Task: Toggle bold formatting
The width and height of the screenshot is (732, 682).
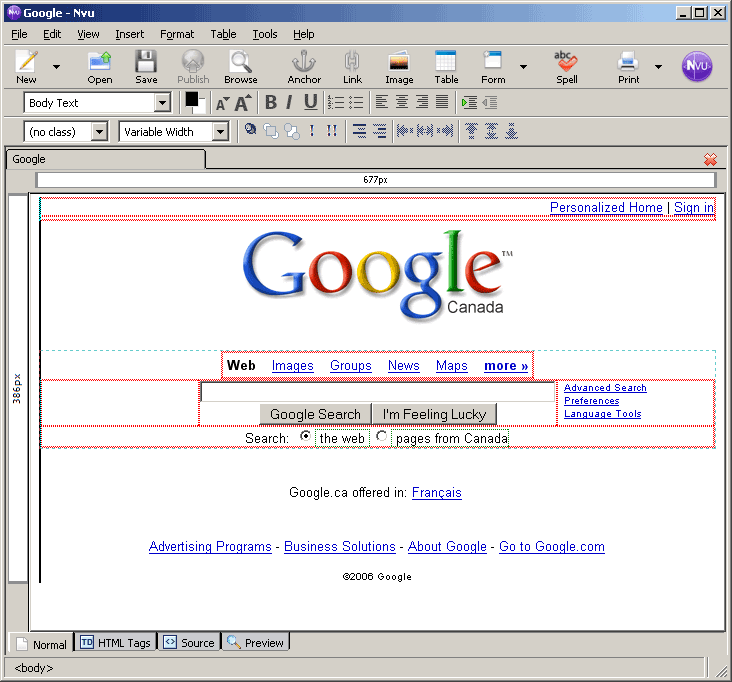Action: [x=271, y=102]
